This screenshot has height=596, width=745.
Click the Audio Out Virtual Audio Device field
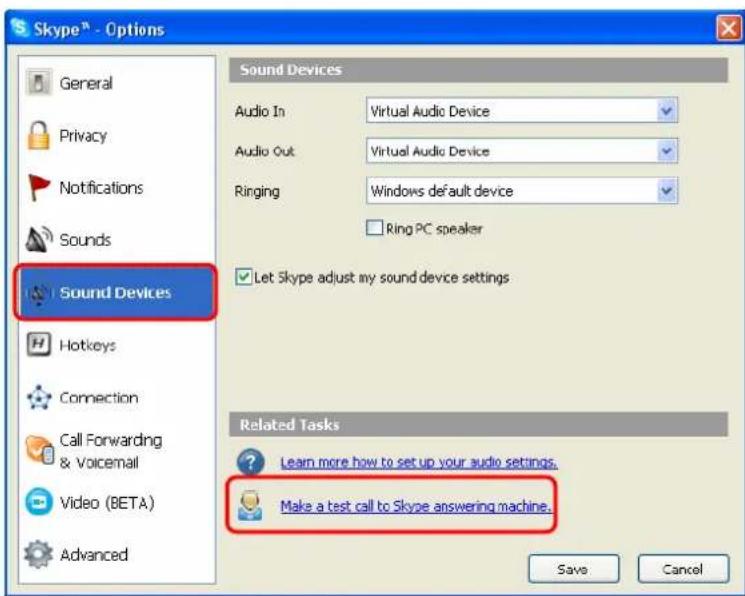pyautogui.click(x=522, y=151)
